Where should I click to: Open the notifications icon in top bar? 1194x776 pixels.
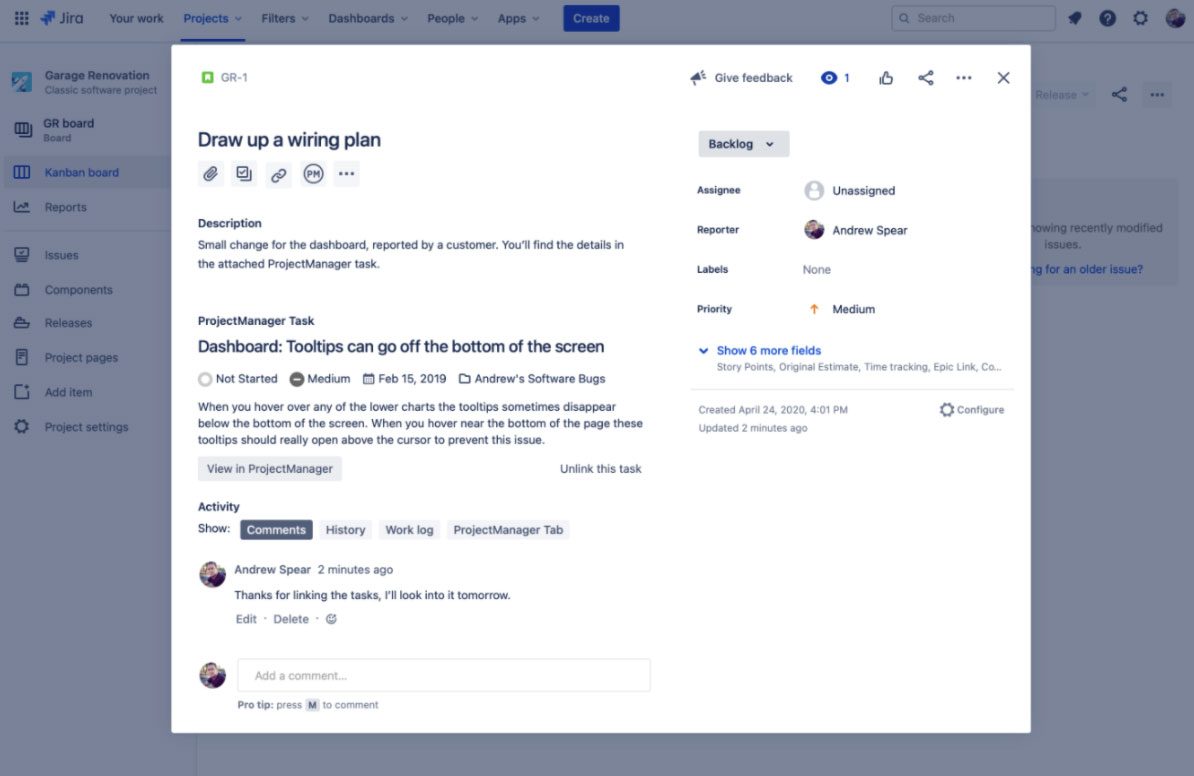[x=1074, y=18]
